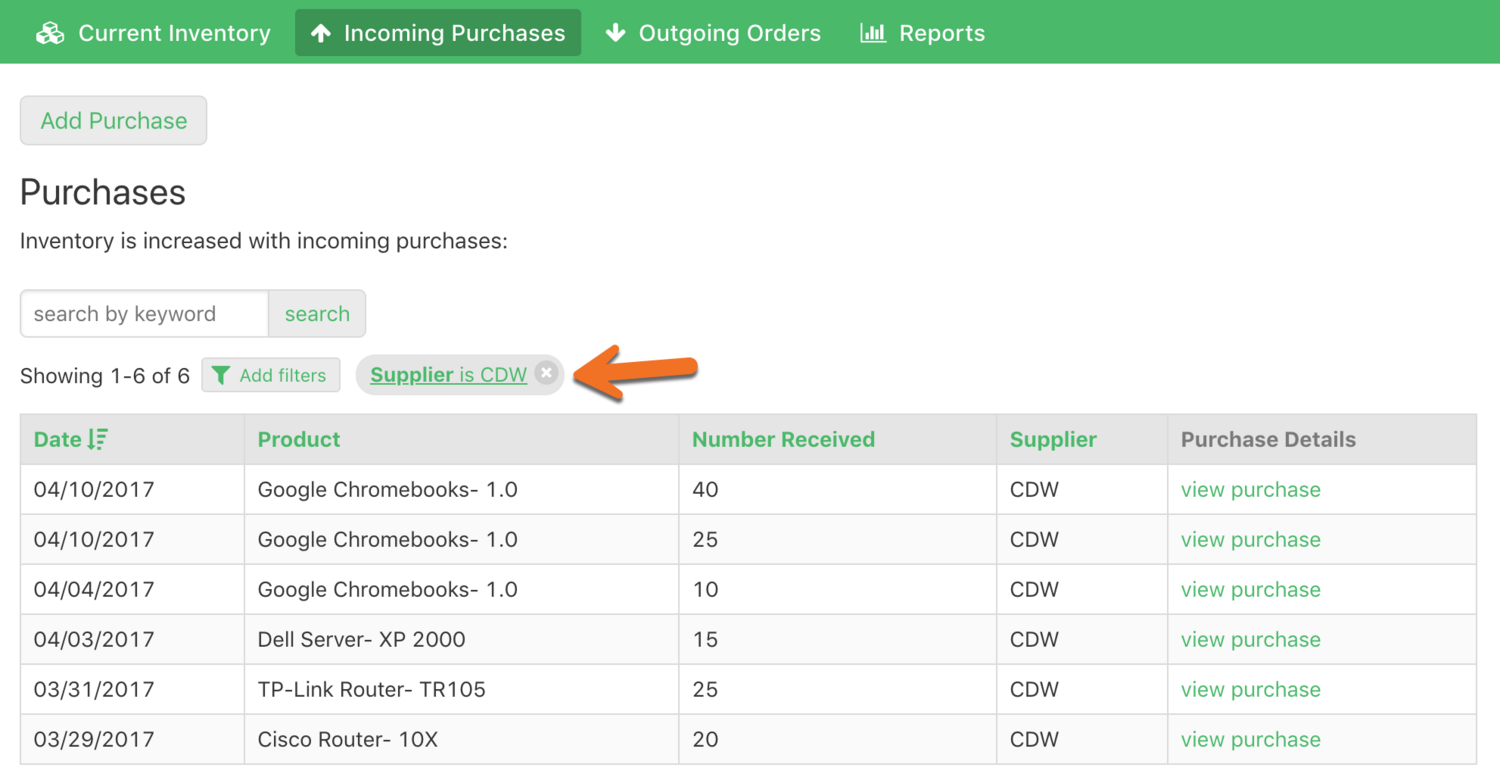
Task: Switch to Outgoing Orders tab
Action: [x=713, y=33]
